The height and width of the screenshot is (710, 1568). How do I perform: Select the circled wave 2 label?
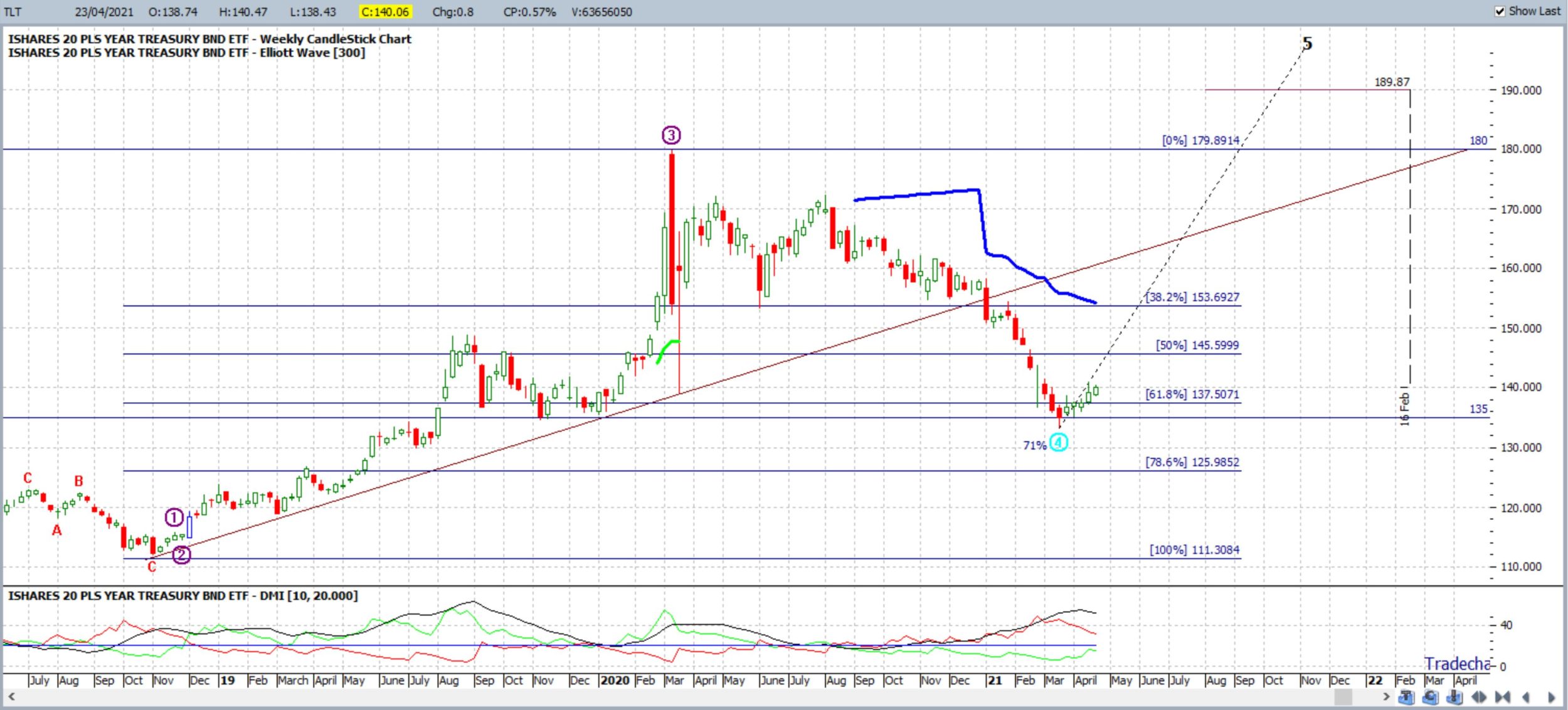tap(182, 554)
